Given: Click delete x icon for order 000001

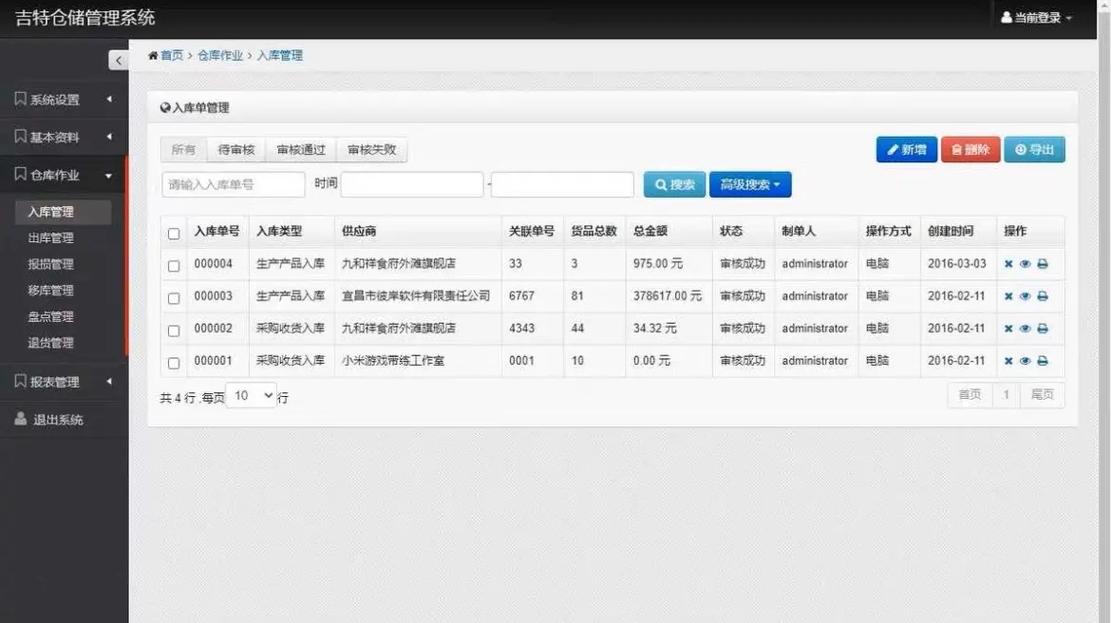Looking at the screenshot, I should pos(1010,360).
